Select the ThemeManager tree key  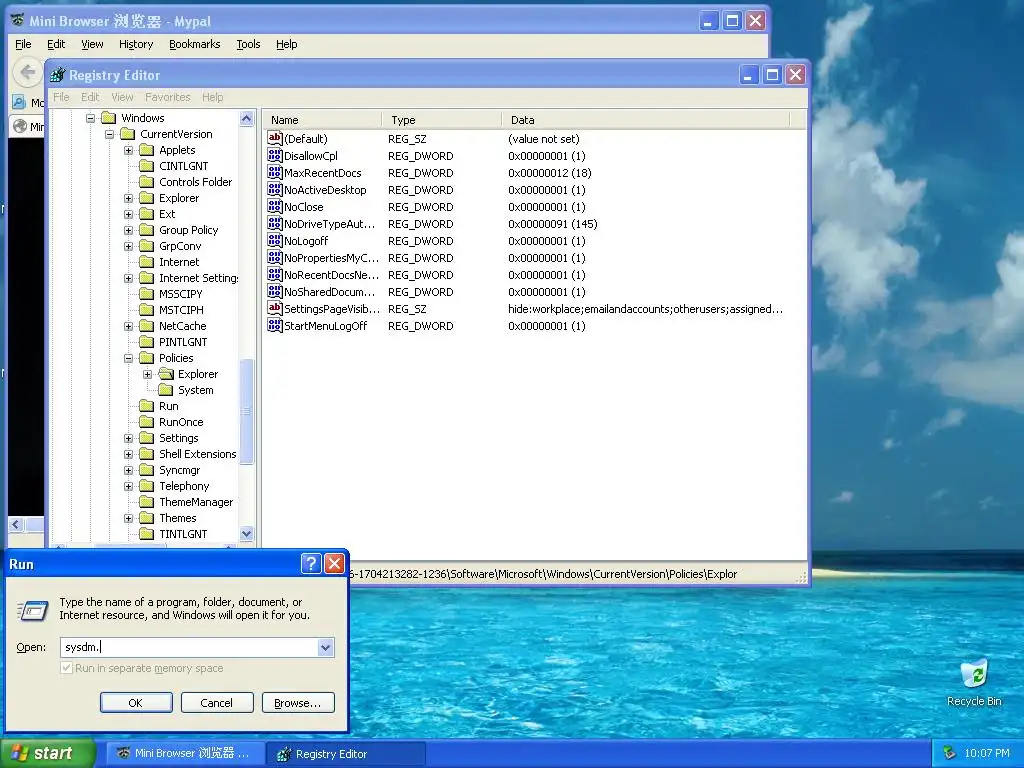point(196,502)
